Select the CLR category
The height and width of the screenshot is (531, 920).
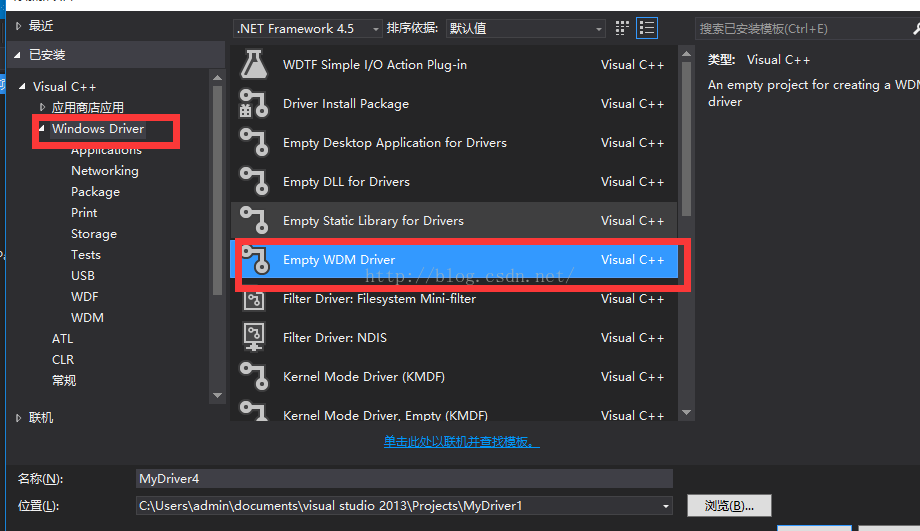click(x=63, y=360)
